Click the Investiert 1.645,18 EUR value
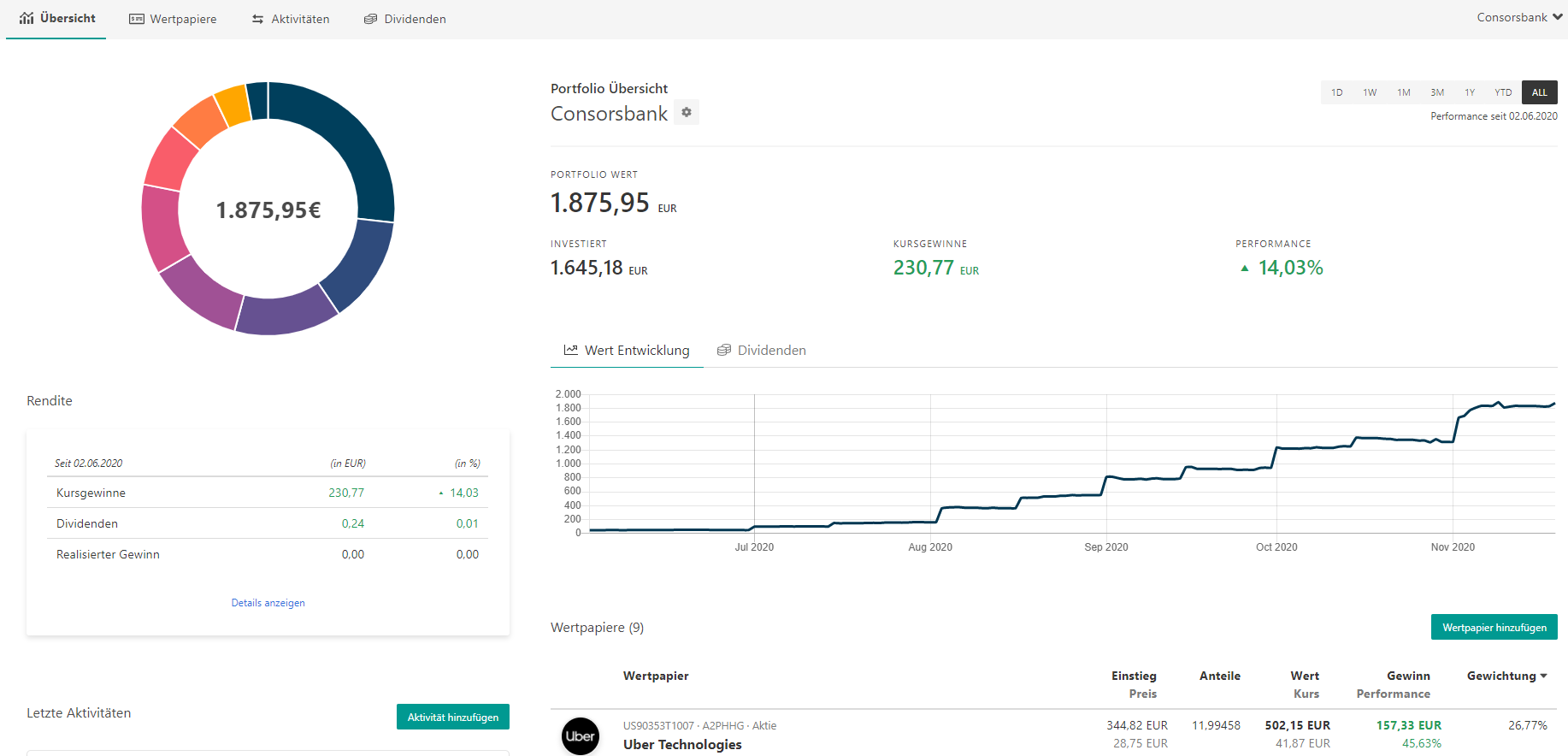 coord(598,268)
